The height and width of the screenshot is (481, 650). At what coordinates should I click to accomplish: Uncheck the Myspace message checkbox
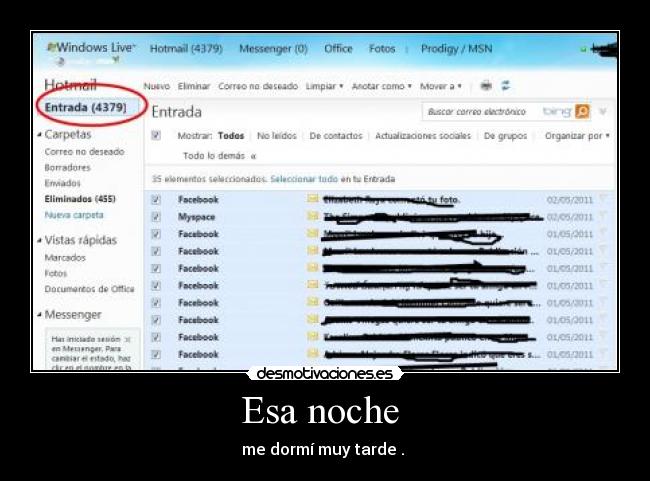click(x=156, y=217)
